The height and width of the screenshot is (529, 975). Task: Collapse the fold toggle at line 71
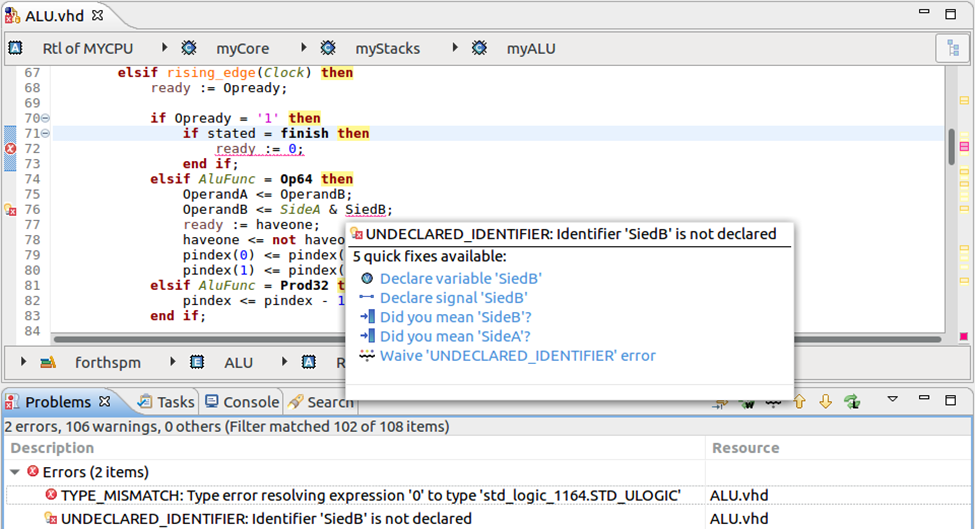pos(45,134)
